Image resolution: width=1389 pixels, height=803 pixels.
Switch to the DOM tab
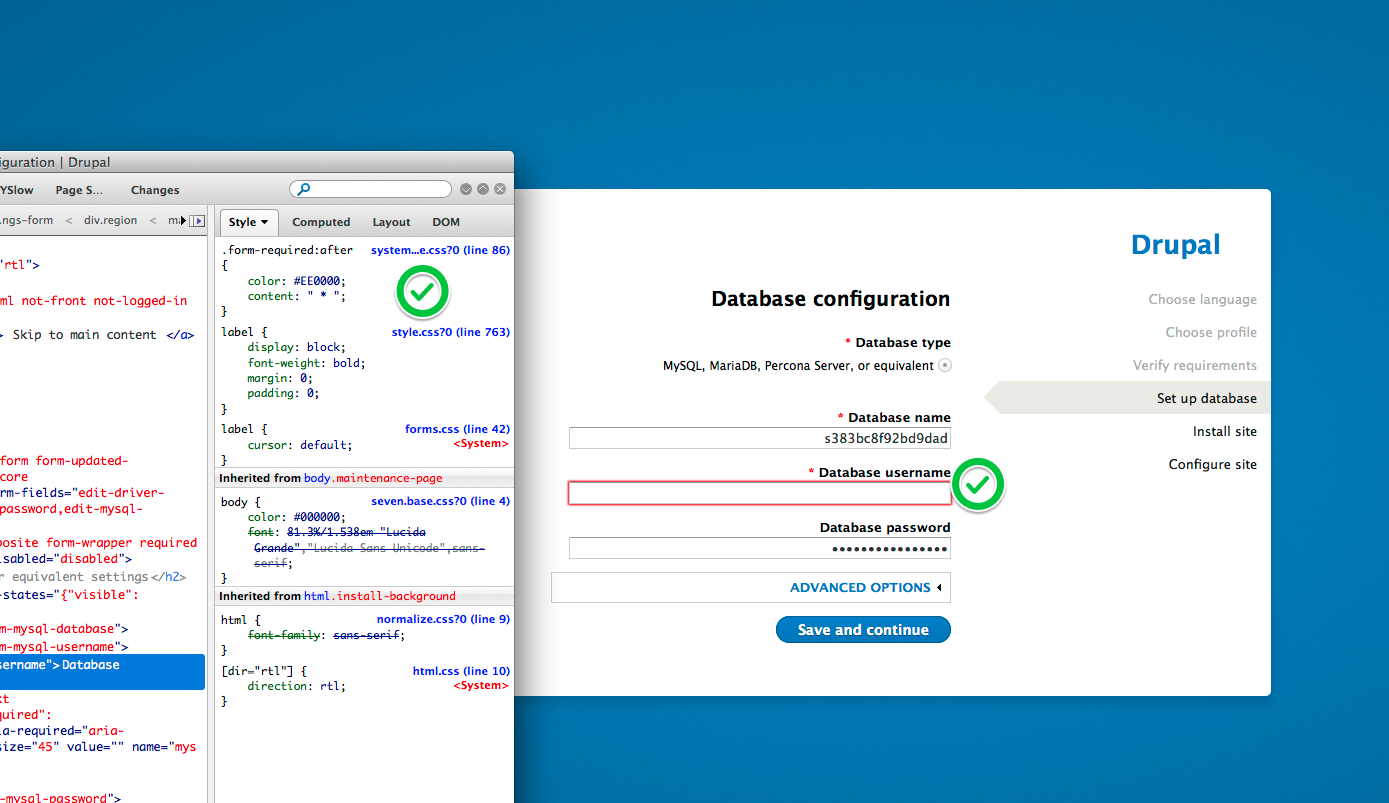coord(446,222)
